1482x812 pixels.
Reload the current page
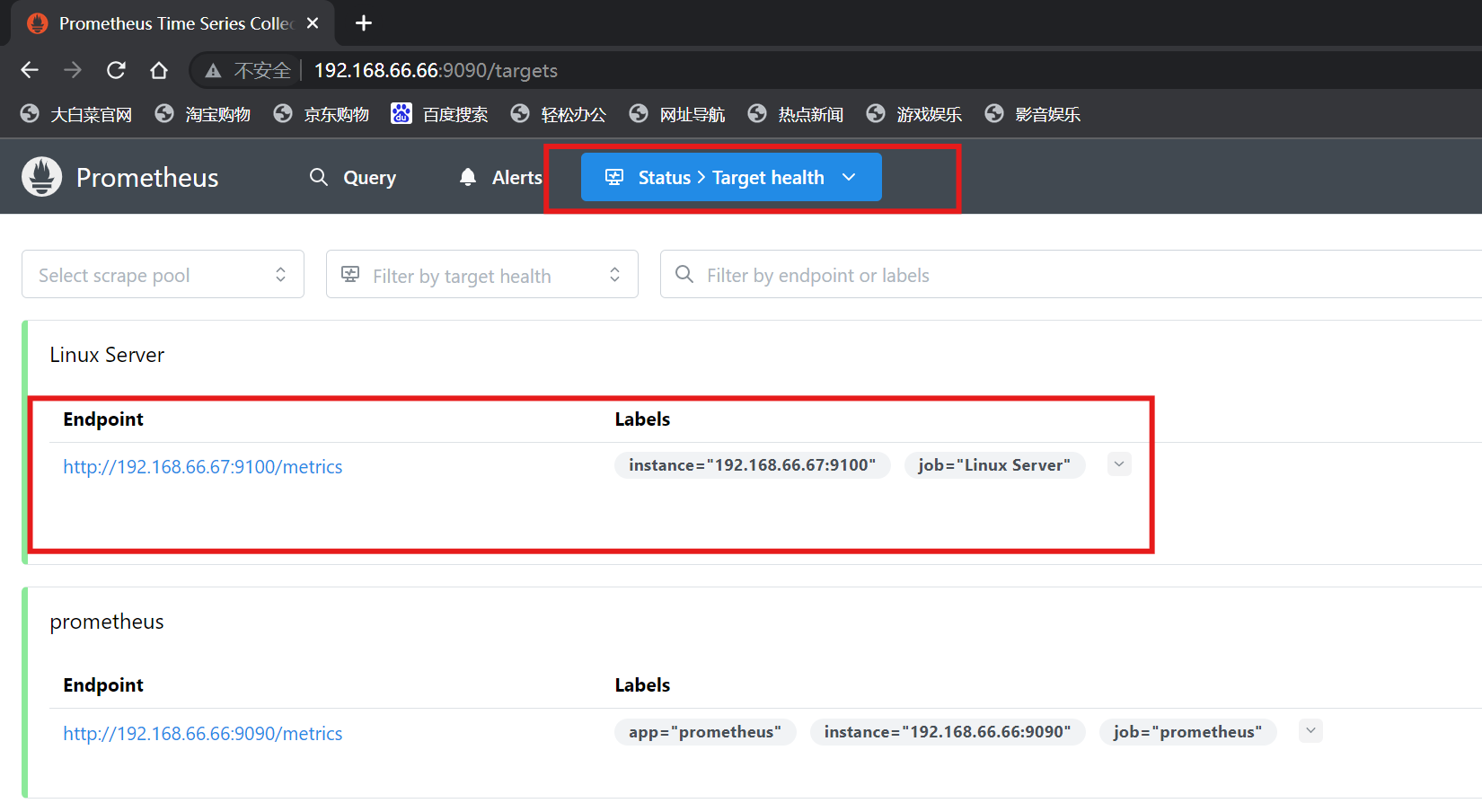tap(116, 70)
